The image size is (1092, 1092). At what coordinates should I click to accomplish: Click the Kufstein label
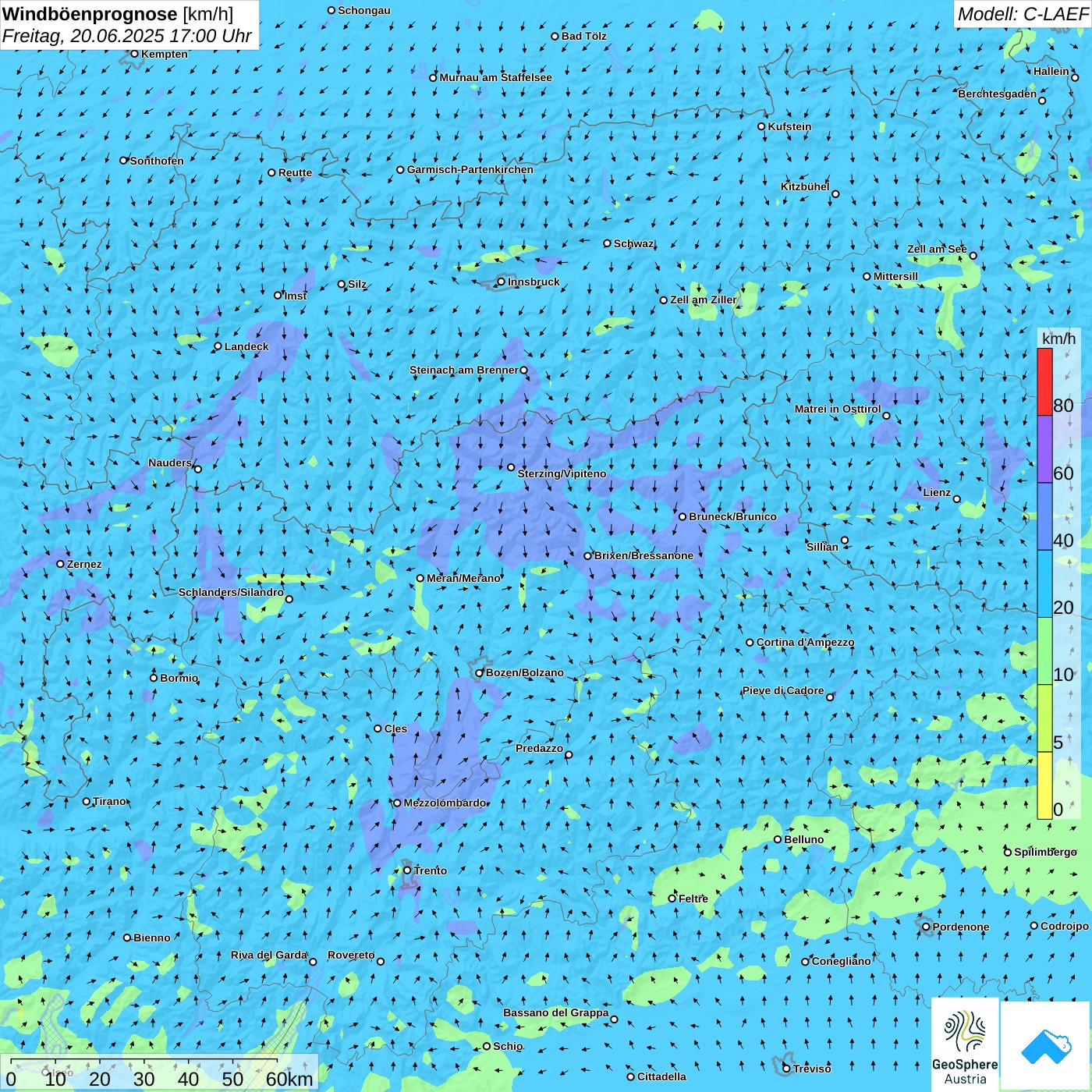coord(789,126)
